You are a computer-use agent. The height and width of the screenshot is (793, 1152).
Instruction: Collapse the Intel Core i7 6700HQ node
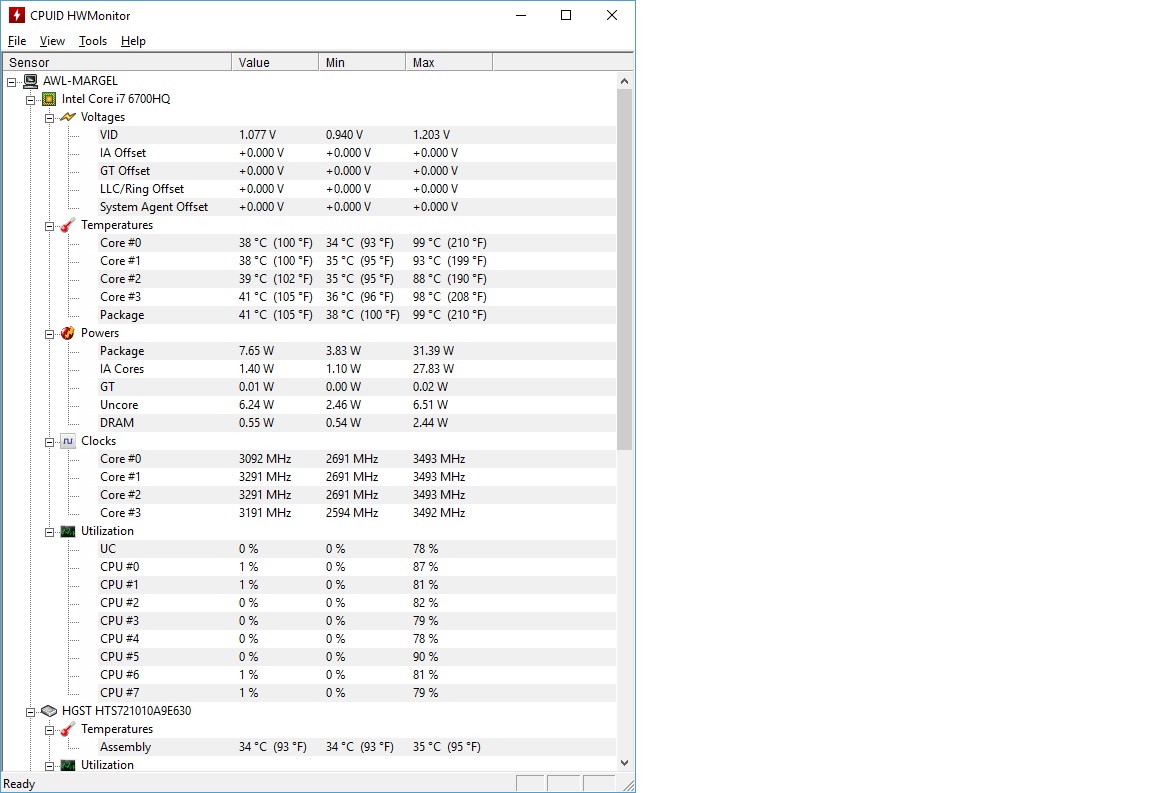point(31,100)
